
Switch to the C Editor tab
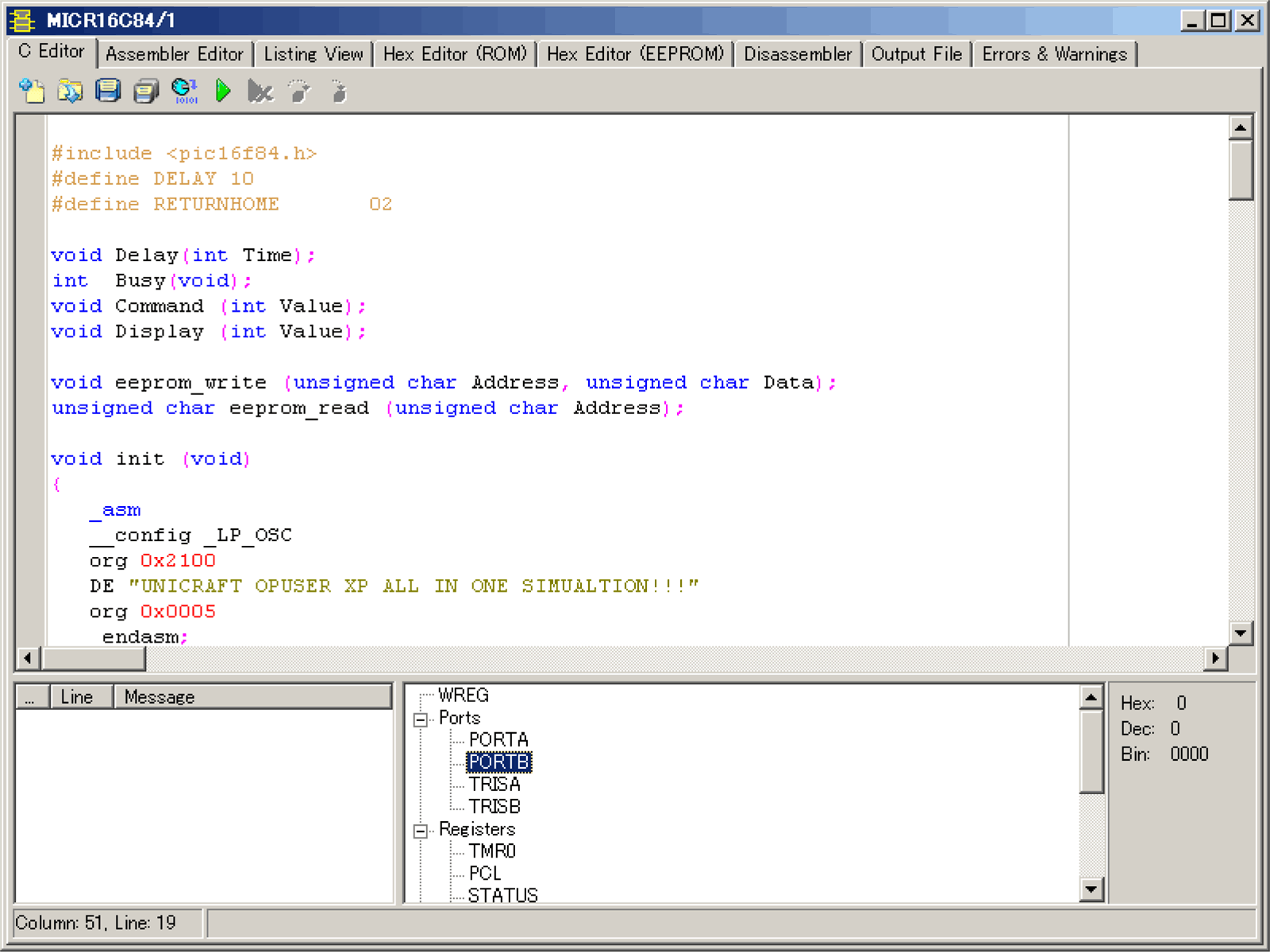[x=52, y=52]
